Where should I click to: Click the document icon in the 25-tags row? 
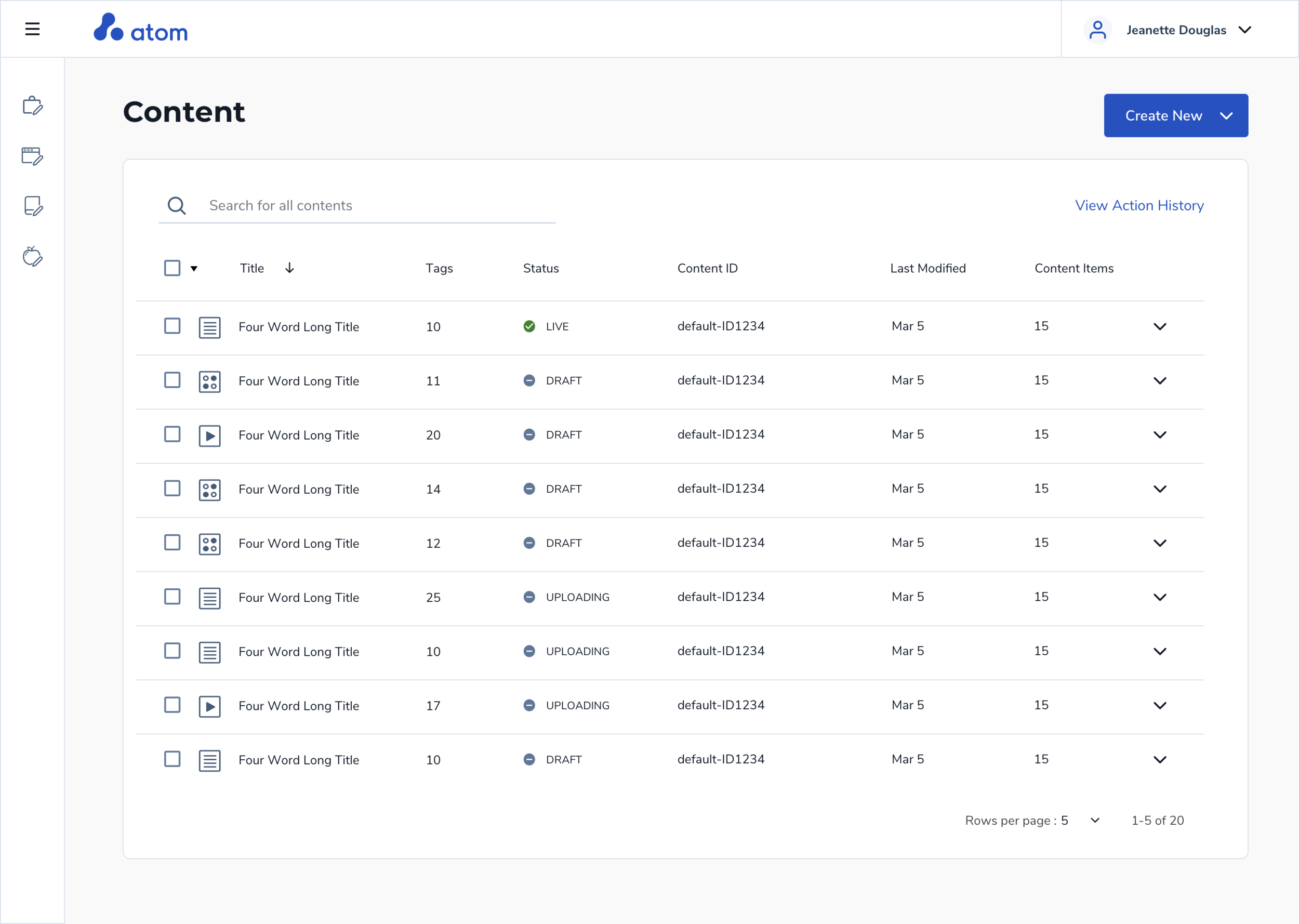[209, 598]
